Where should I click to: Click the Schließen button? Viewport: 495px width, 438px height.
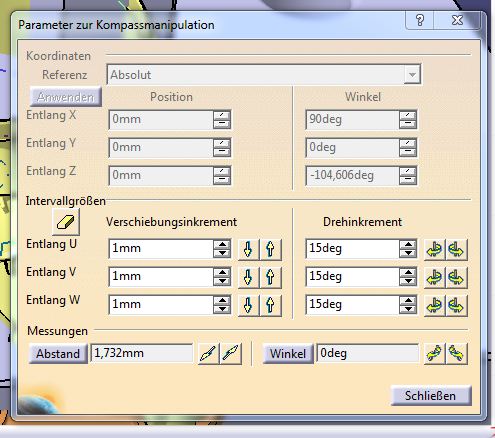[x=431, y=396]
